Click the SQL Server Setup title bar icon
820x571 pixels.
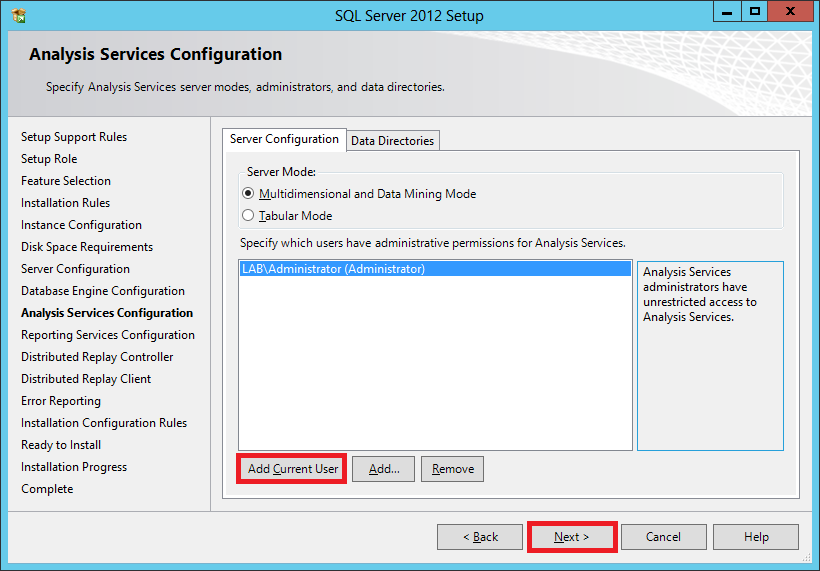click(x=19, y=15)
